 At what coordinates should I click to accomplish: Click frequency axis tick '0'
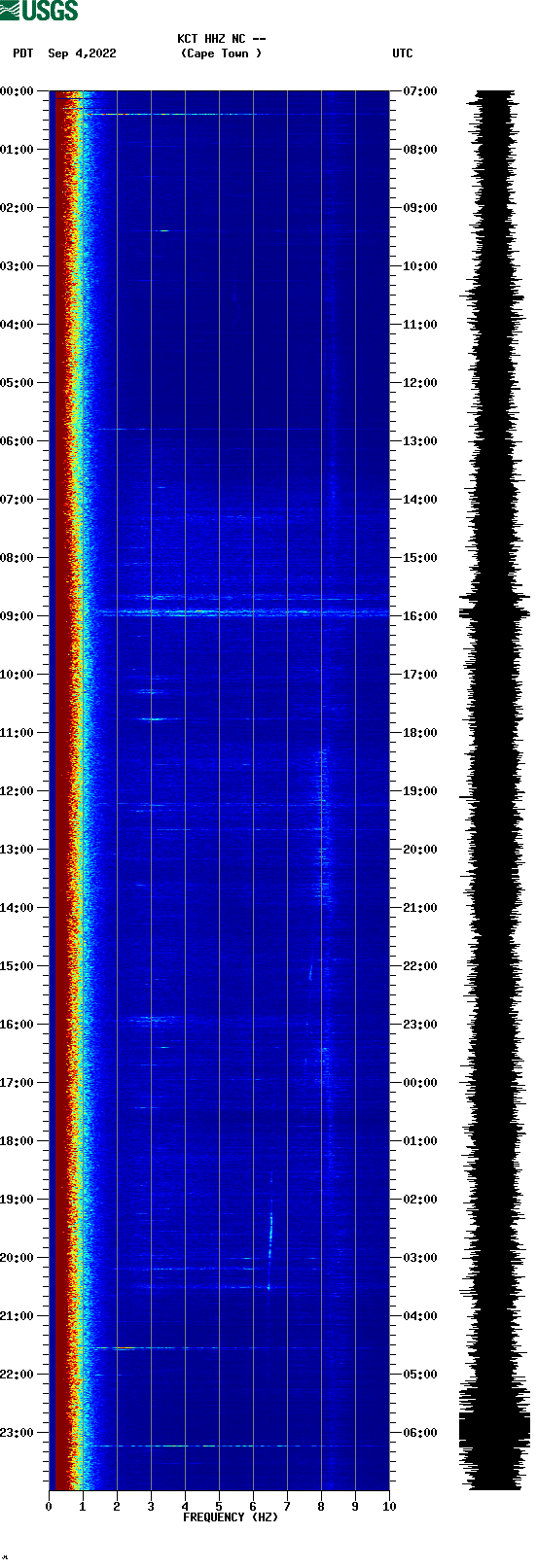[49, 1507]
